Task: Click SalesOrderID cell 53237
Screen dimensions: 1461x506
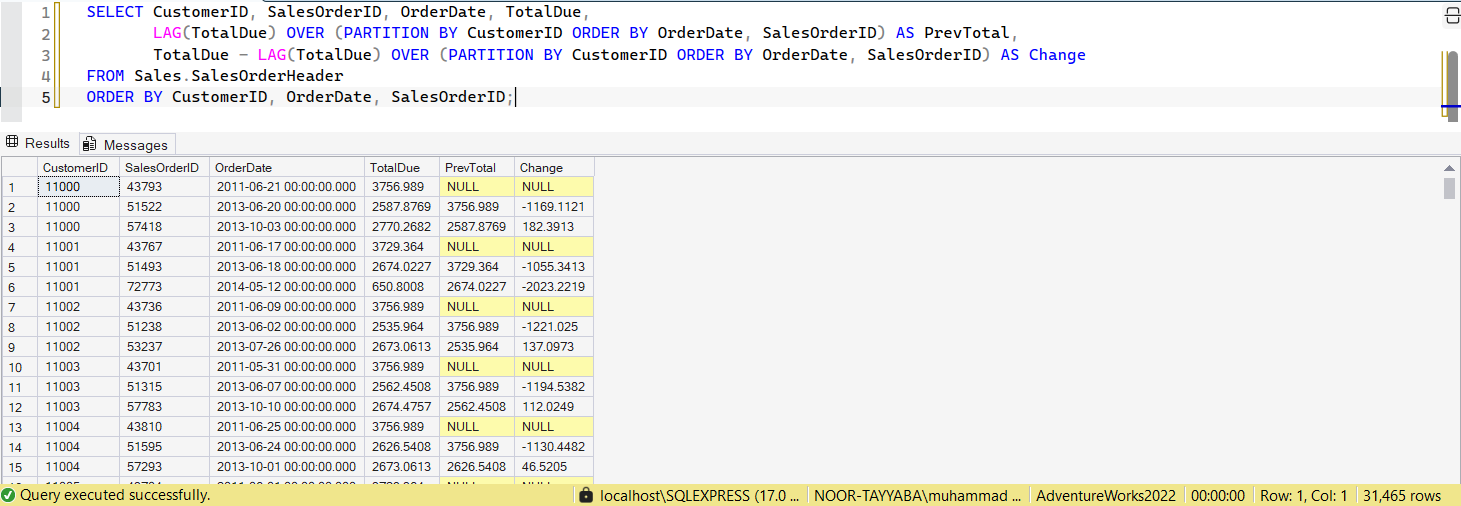Action: click(x=164, y=347)
